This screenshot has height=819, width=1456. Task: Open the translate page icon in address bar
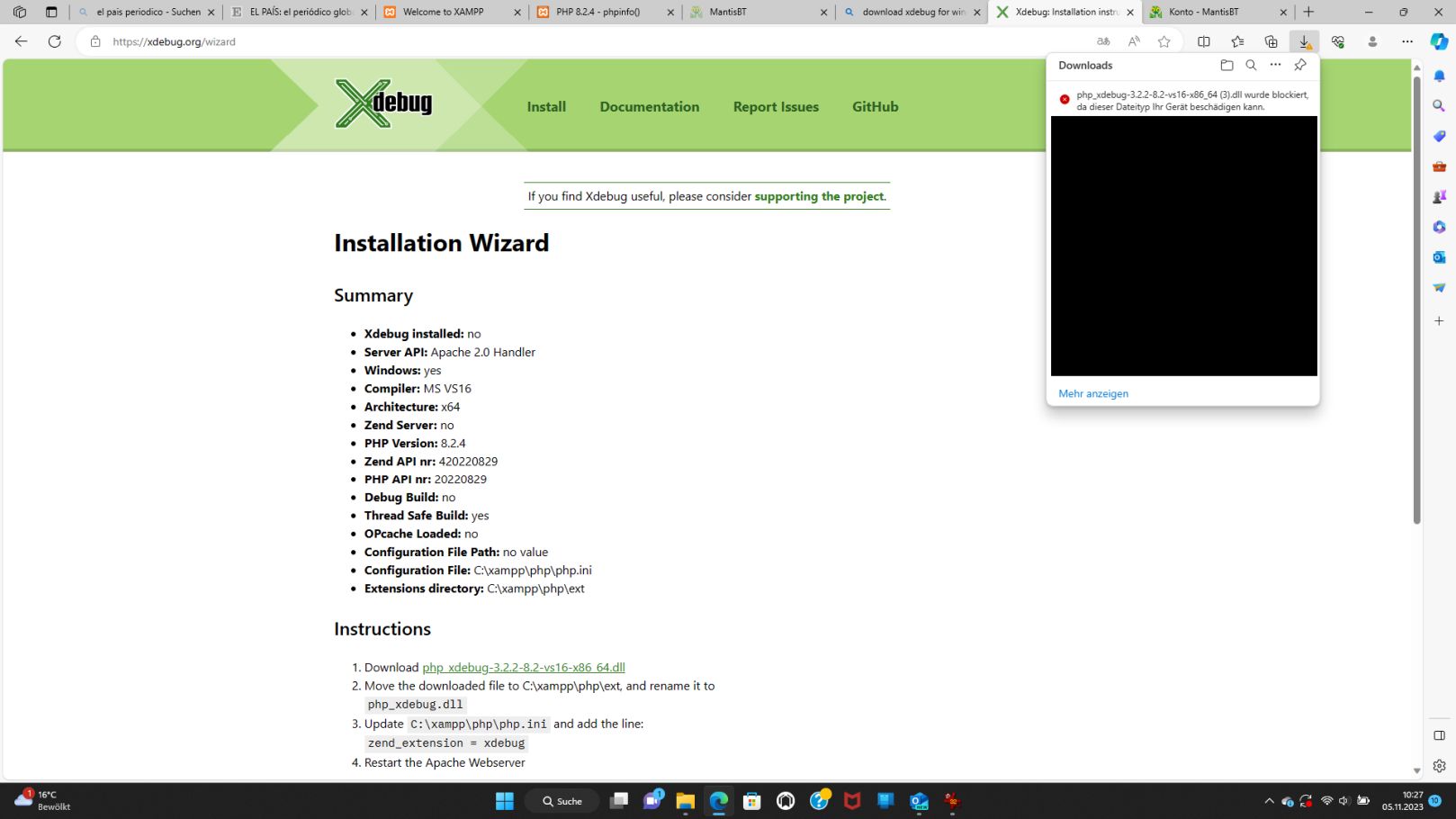[x=1103, y=41]
